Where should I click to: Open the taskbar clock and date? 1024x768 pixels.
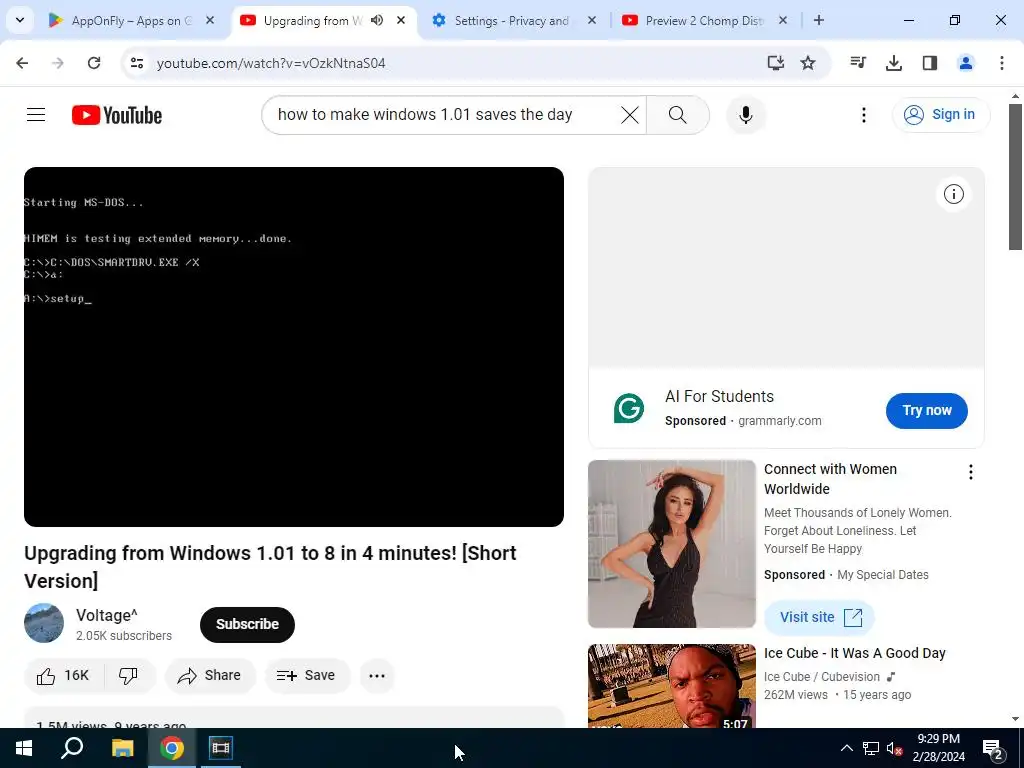938,748
